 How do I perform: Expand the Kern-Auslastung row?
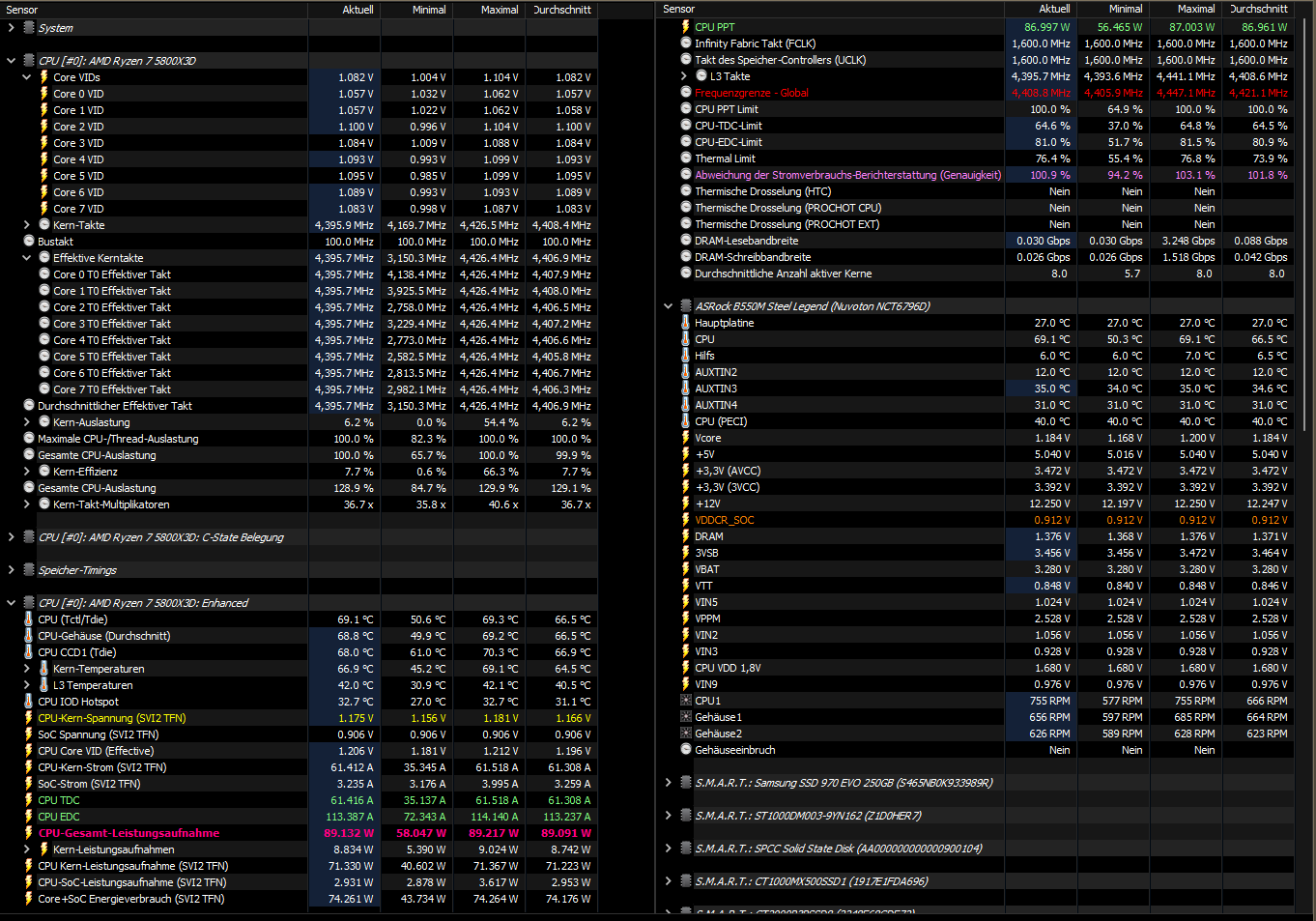(x=27, y=422)
